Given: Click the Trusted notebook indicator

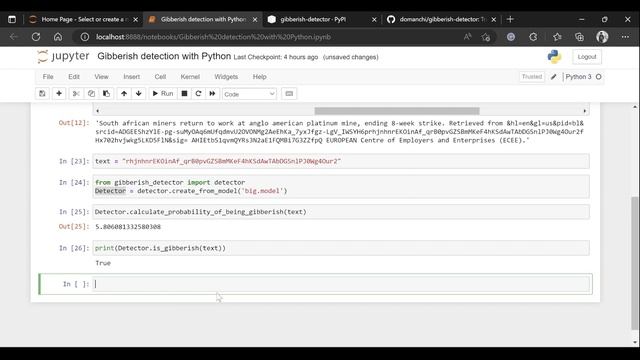Looking at the screenshot, I should (x=532, y=77).
